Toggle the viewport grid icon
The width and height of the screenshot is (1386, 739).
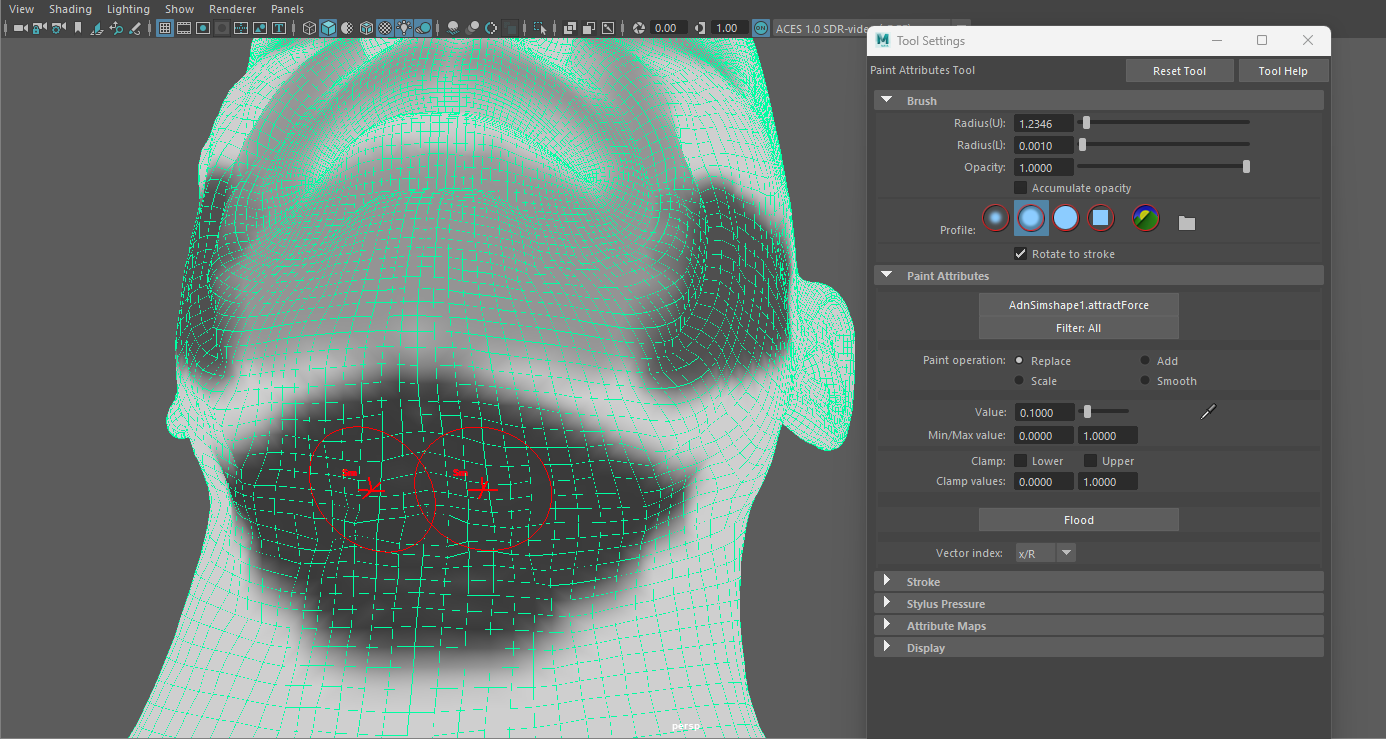165,28
